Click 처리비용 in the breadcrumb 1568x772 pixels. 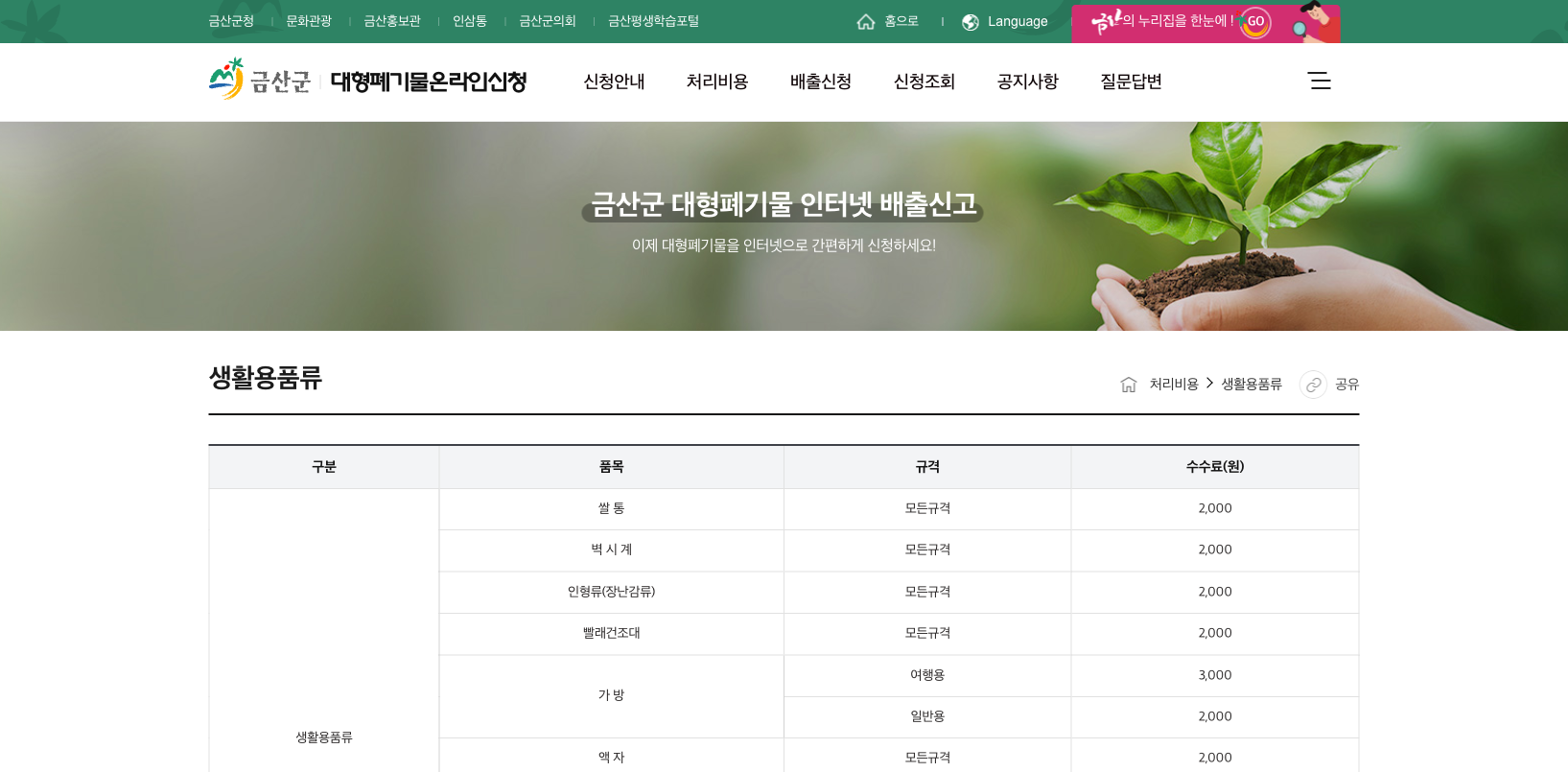[1174, 384]
